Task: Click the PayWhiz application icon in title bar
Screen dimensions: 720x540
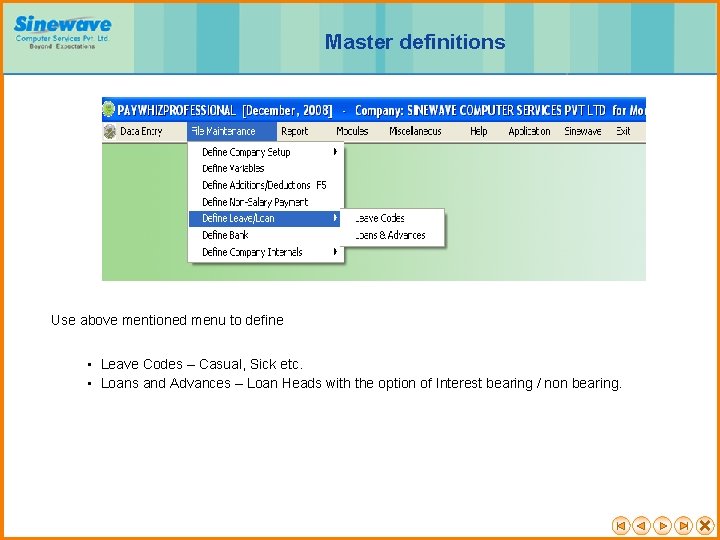Action: click(108, 110)
